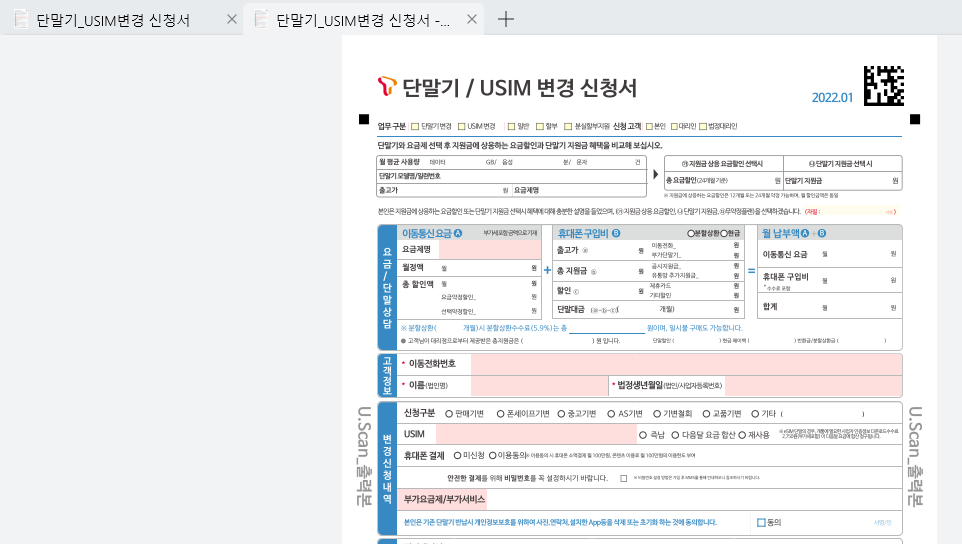The image size is (962, 544).
Task: Select 즉납 USIM payment radio
Action: coord(643,435)
